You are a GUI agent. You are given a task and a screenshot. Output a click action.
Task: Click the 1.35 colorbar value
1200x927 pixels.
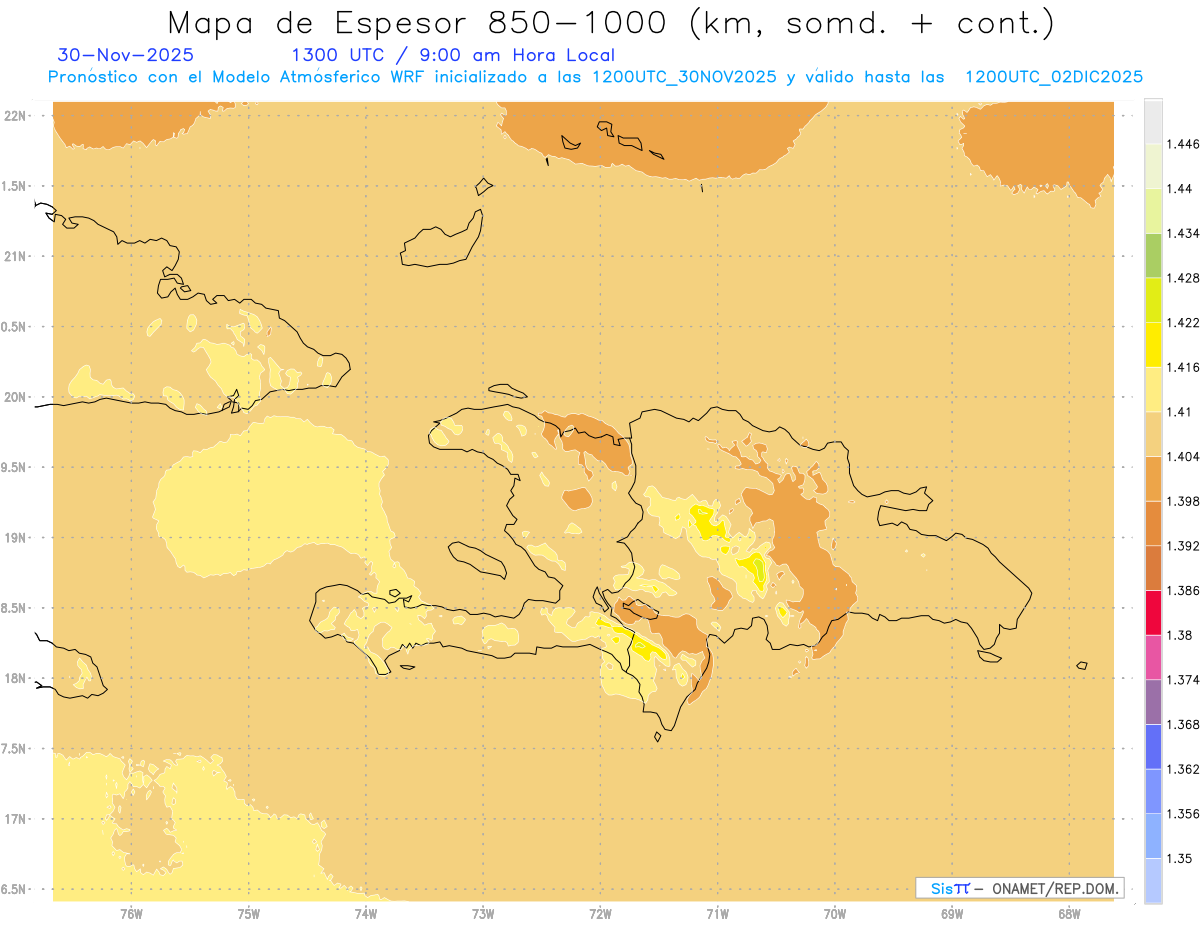1180,858
